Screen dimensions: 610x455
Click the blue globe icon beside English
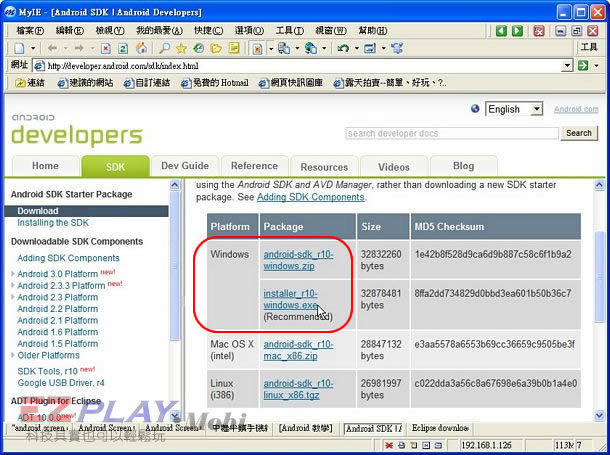click(x=475, y=108)
